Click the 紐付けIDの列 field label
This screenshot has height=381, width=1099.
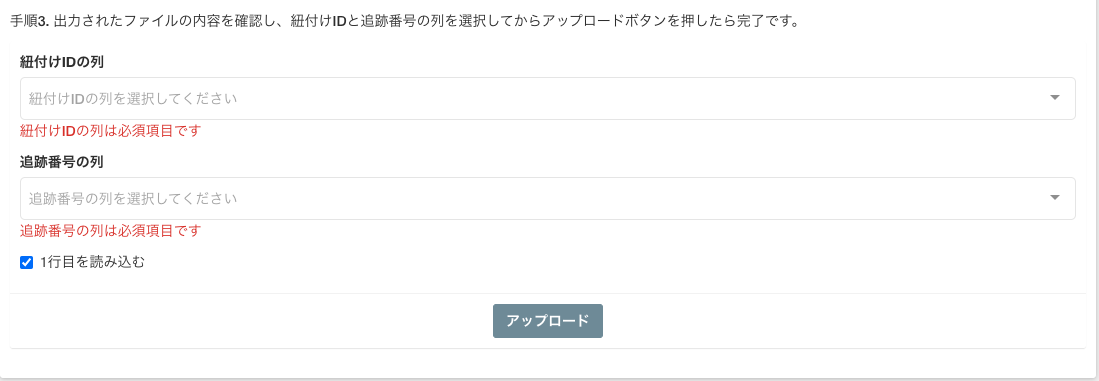[62, 62]
